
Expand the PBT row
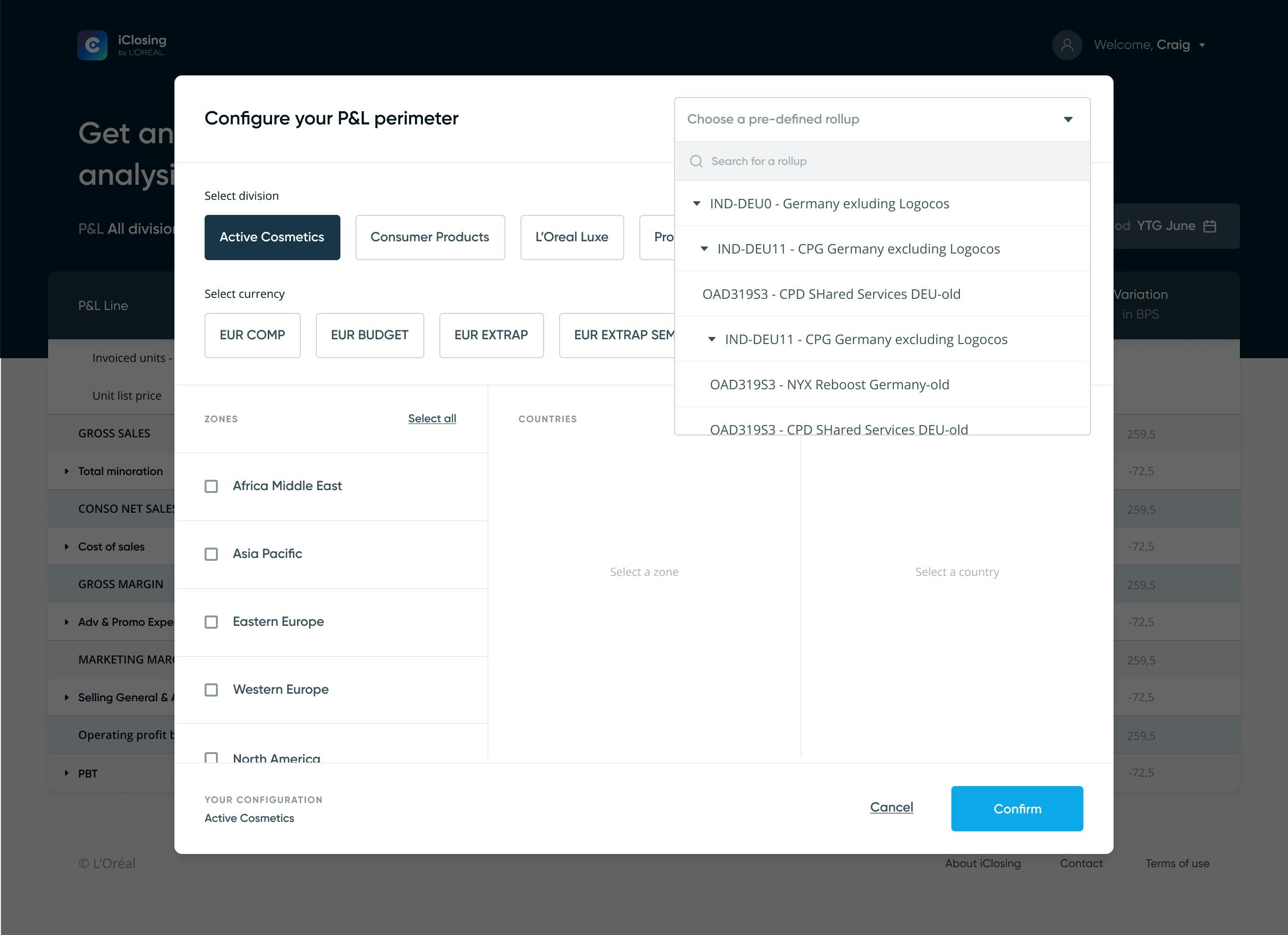point(66,773)
